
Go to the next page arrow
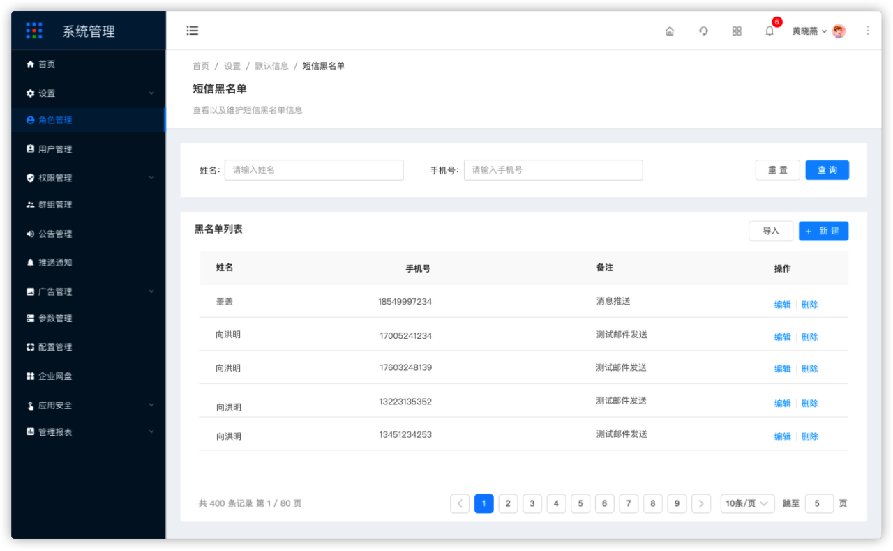pyautogui.click(x=701, y=503)
